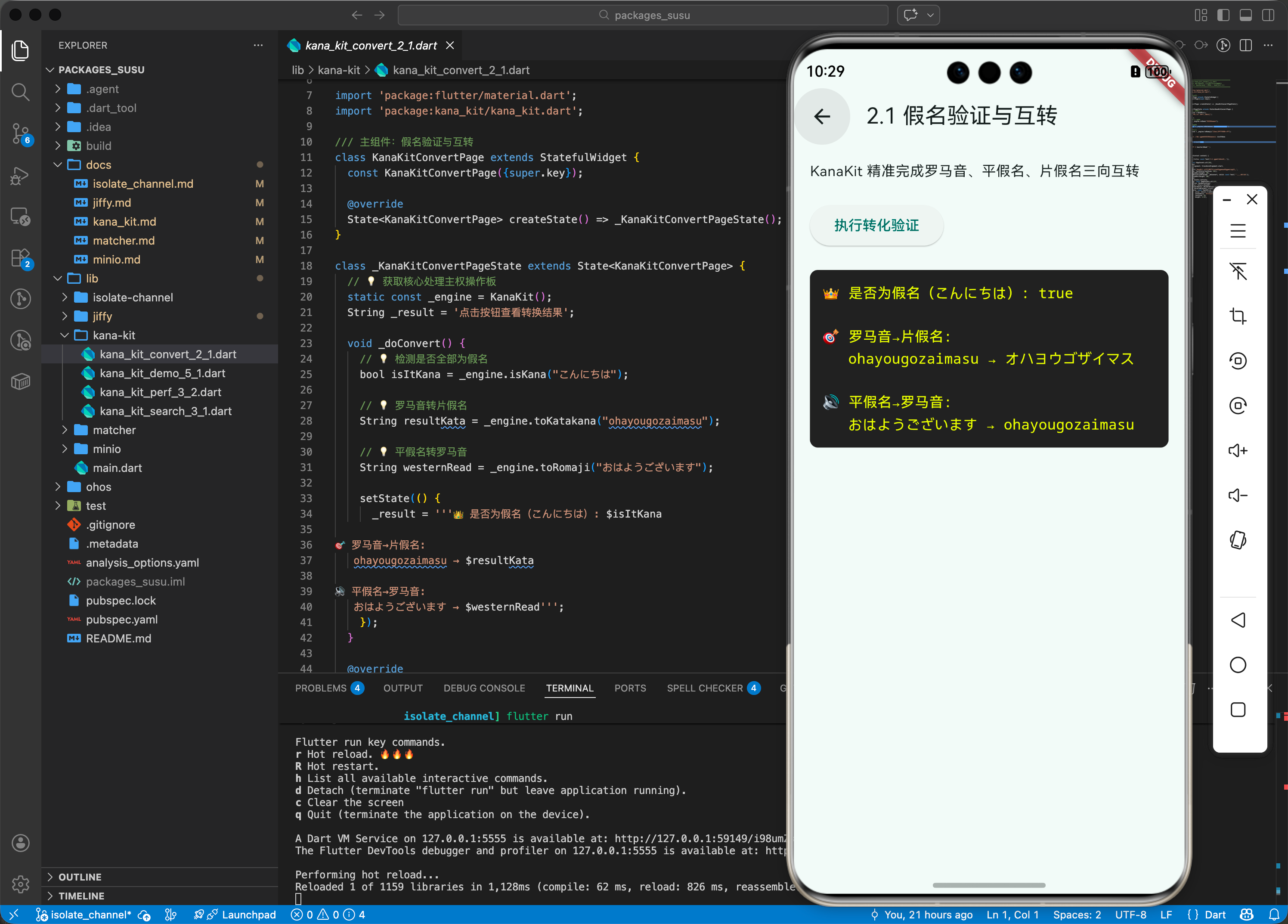Toggle secondary side bar layout button
This screenshot has height=924, width=1288.
1268,16
